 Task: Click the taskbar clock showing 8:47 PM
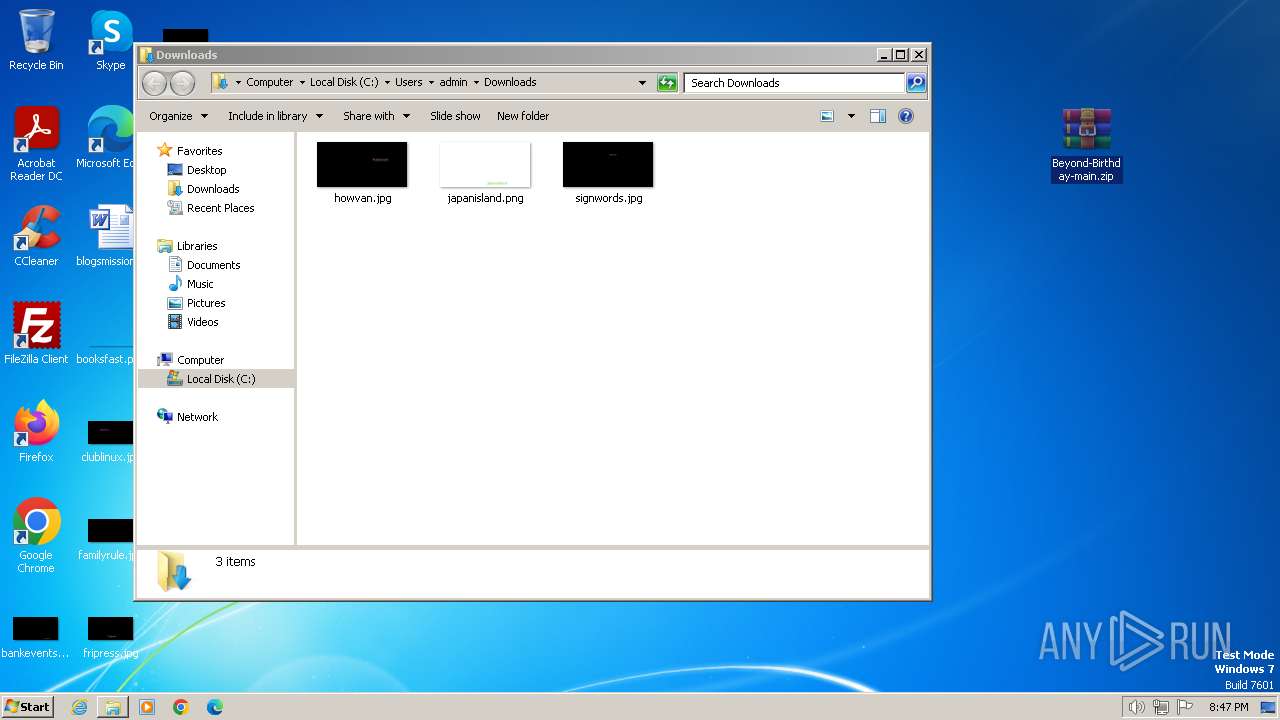(1228, 707)
